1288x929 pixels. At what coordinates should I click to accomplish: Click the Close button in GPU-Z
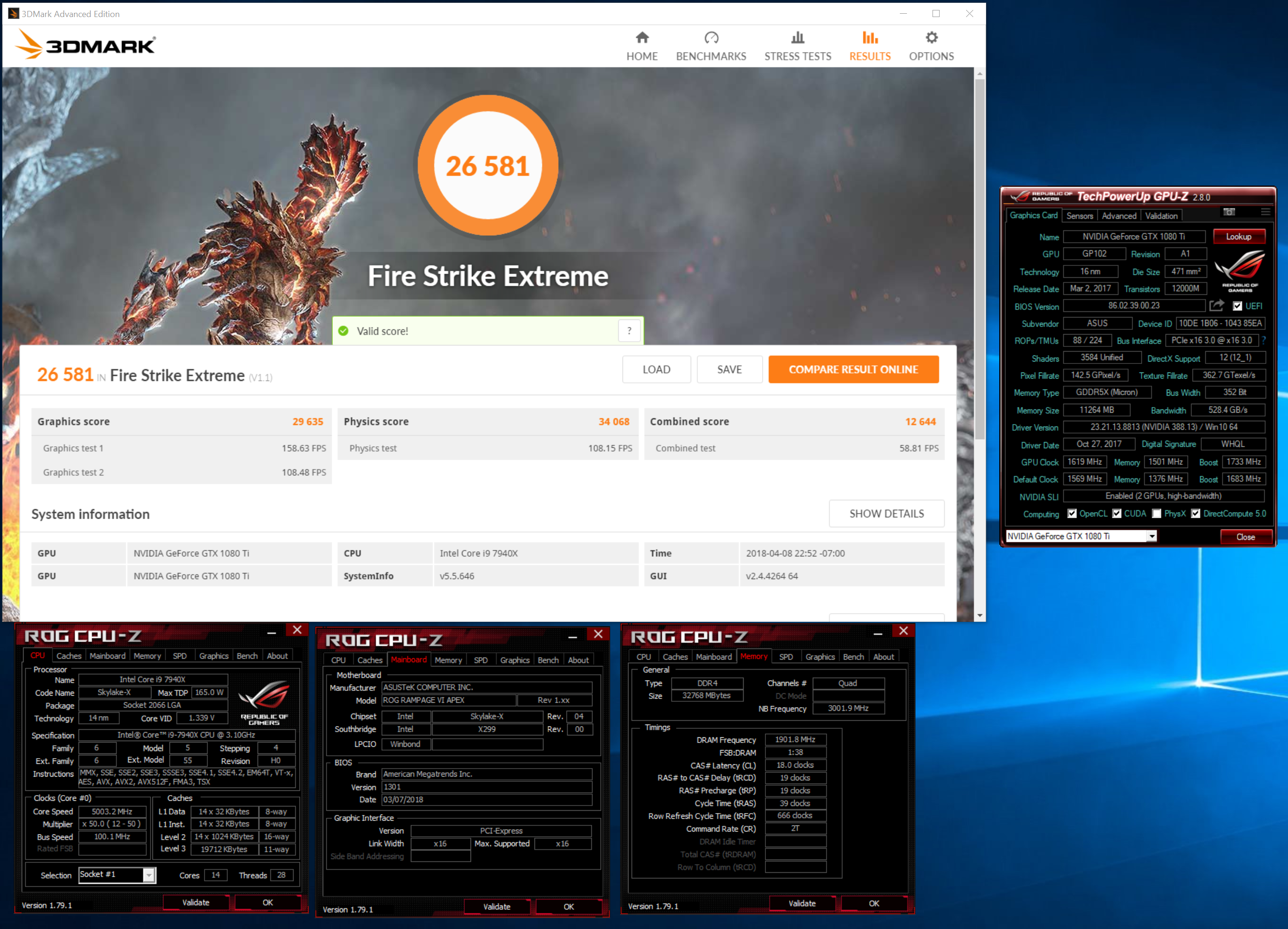(x=1245, y=537)
